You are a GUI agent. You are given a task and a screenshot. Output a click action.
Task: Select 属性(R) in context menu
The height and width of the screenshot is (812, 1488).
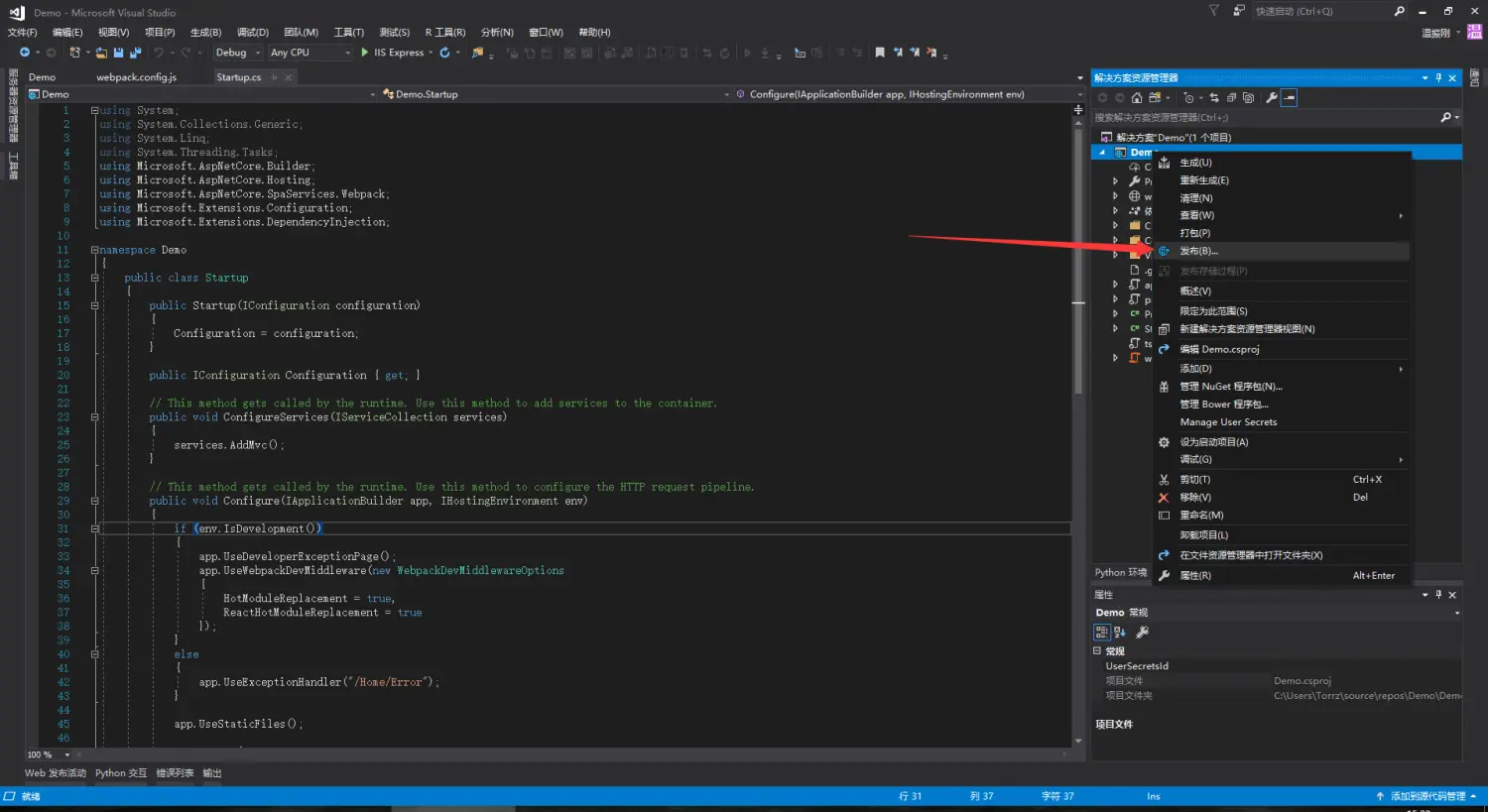[1282, 575]
